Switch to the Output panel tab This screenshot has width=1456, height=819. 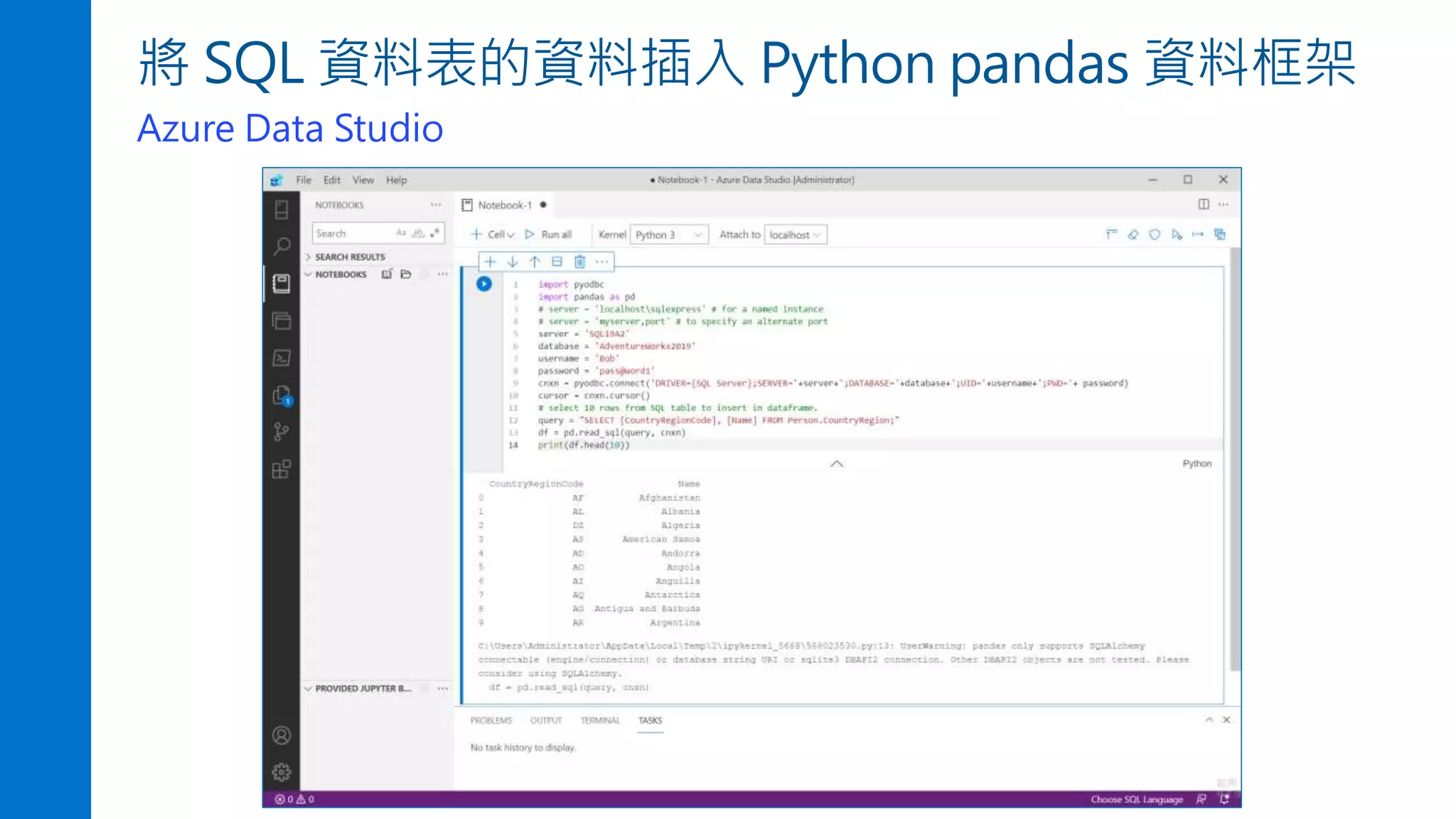point(546,720)
